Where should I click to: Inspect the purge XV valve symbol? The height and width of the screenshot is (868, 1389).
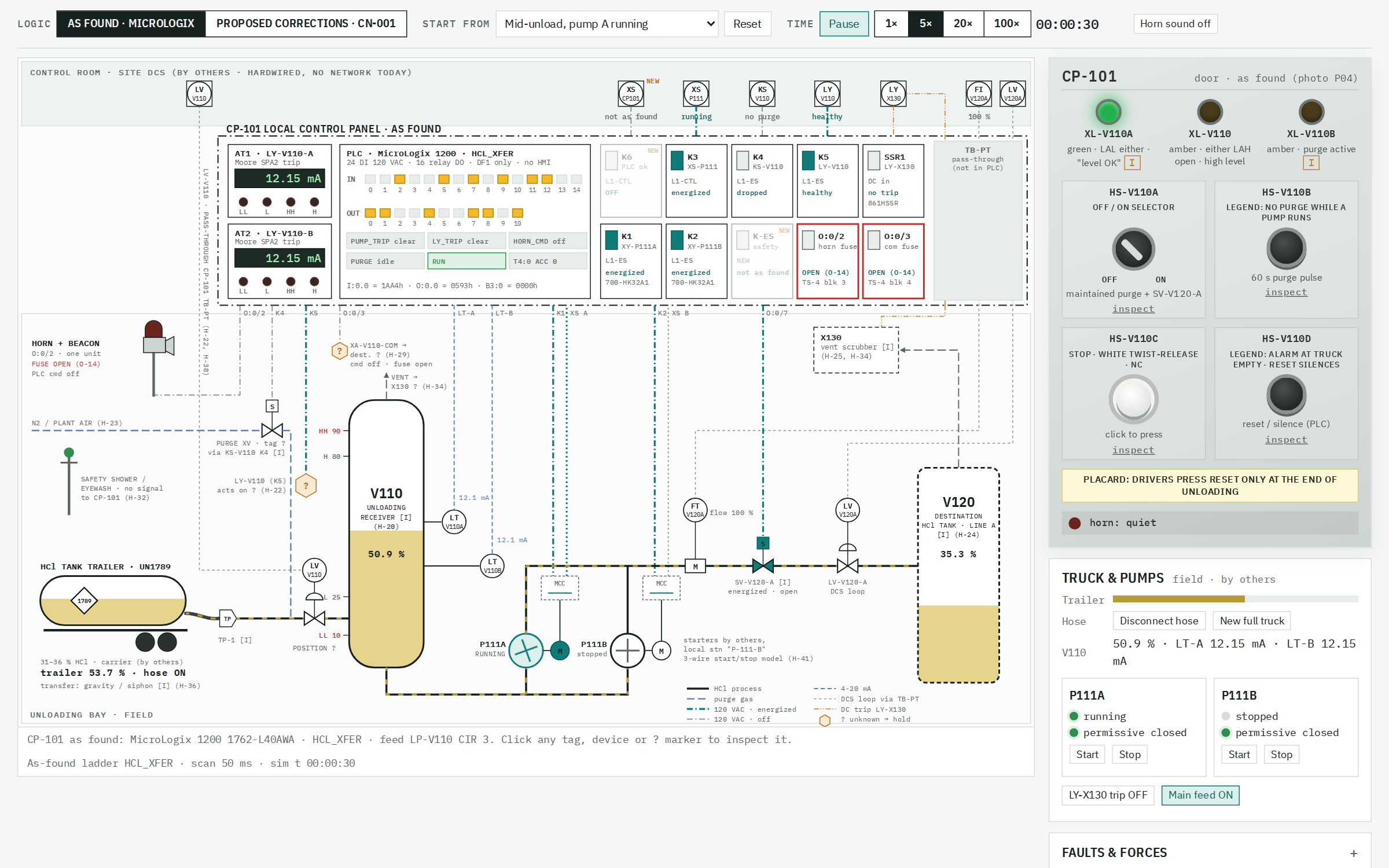point(272,430)
